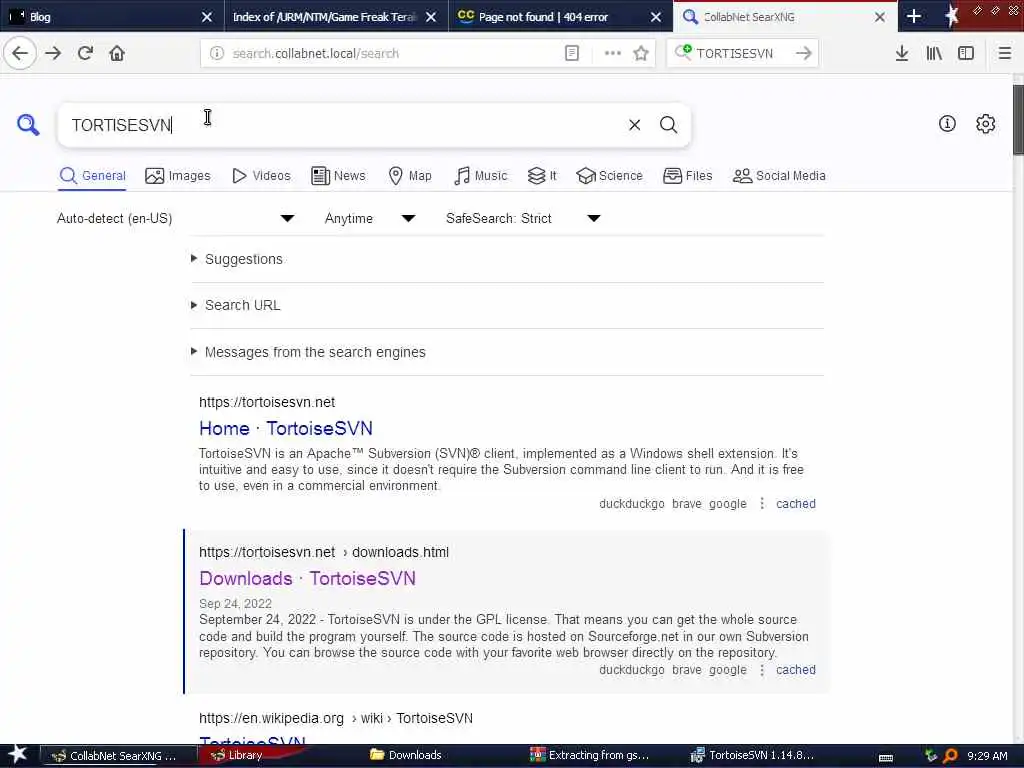1024x768 pixels.
Task: Click the tray magnifier icon
Action: pyautogui.click(x=950, y=756)
